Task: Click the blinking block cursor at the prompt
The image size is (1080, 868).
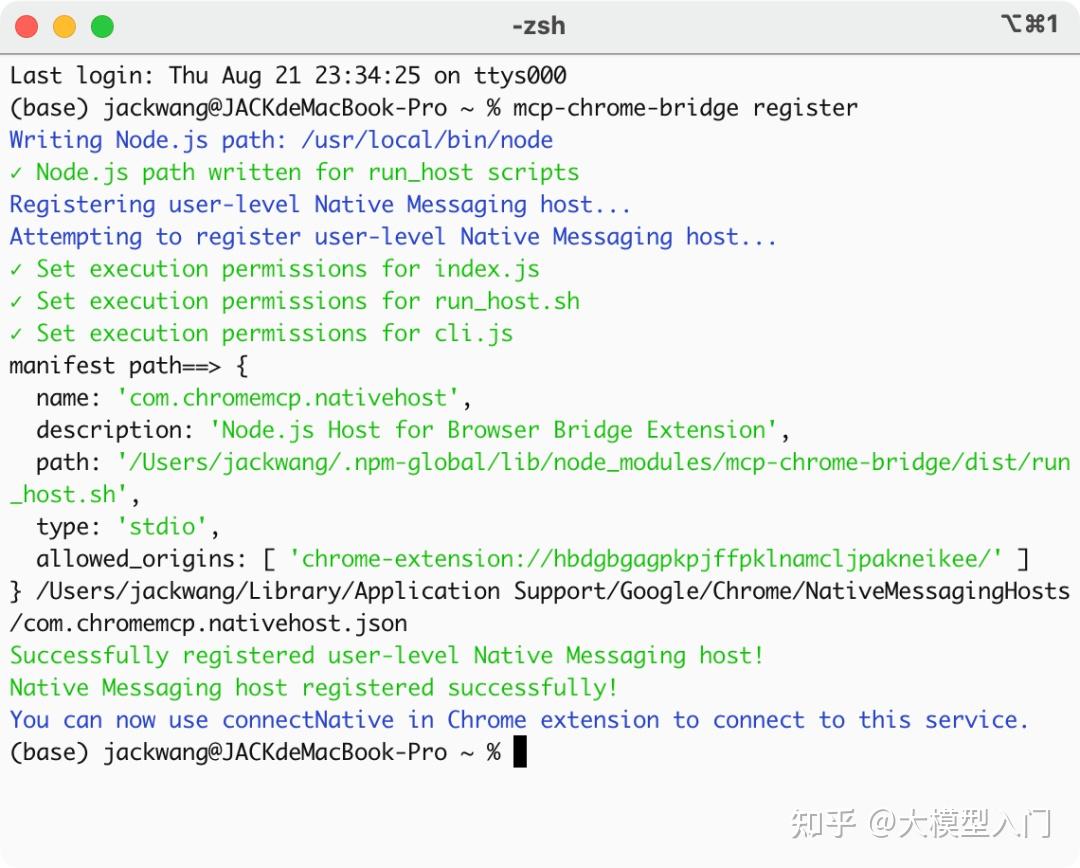Action: [520, 752]
